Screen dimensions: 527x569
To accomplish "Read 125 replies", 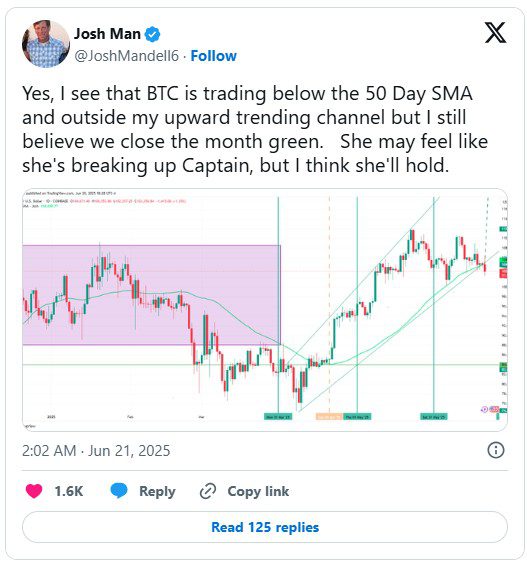I will (x=265, y=527).
